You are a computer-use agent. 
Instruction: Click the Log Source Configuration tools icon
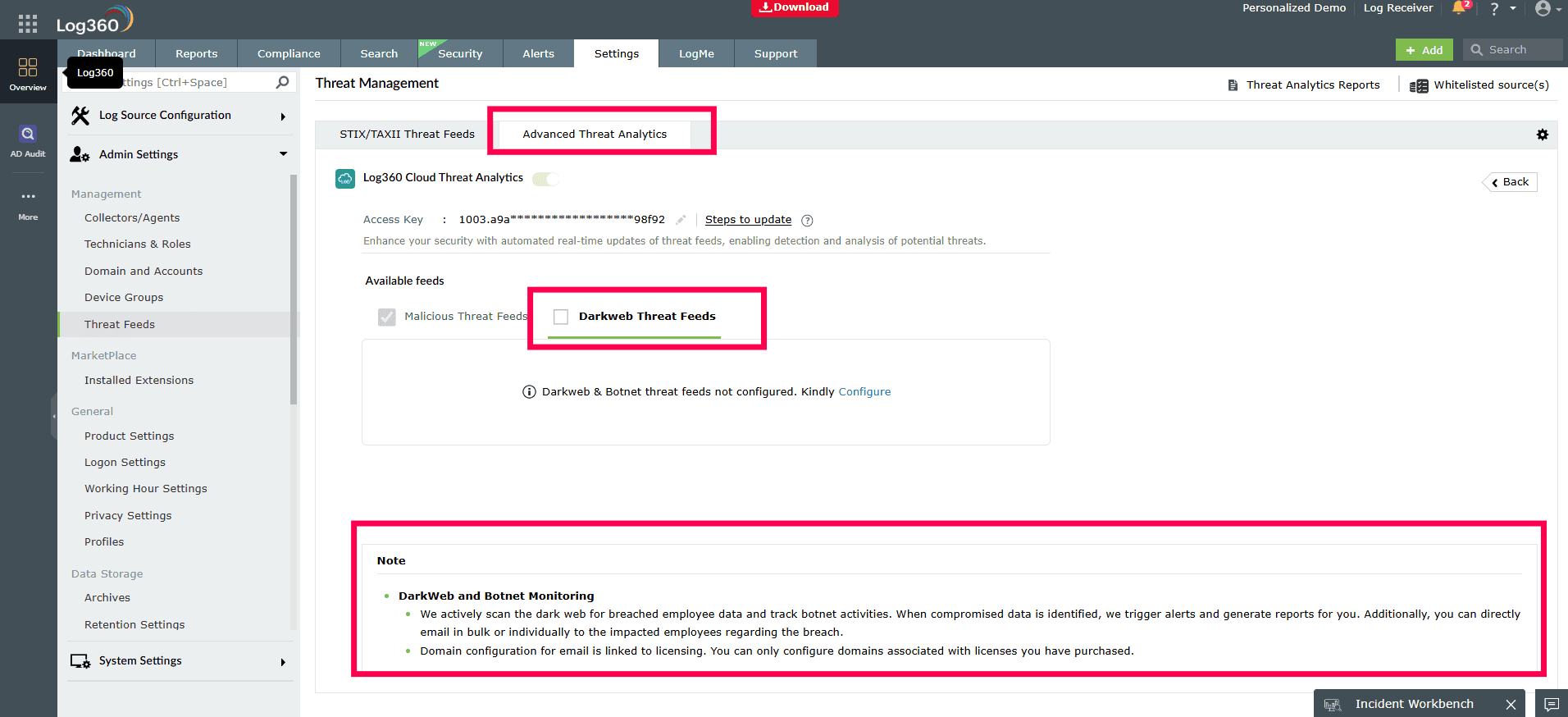click(80, 116)
